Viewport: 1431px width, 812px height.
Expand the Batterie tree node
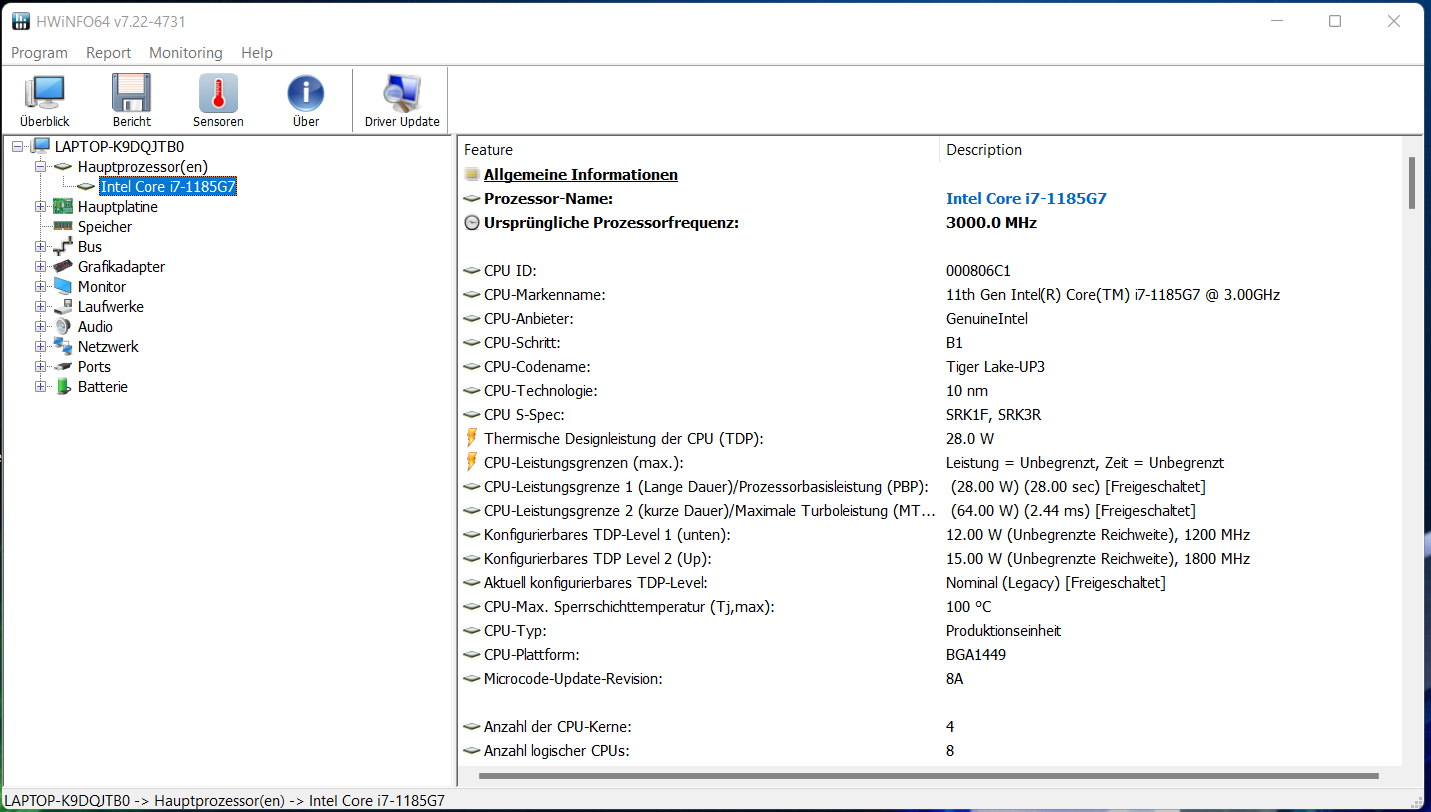point(40,387)
